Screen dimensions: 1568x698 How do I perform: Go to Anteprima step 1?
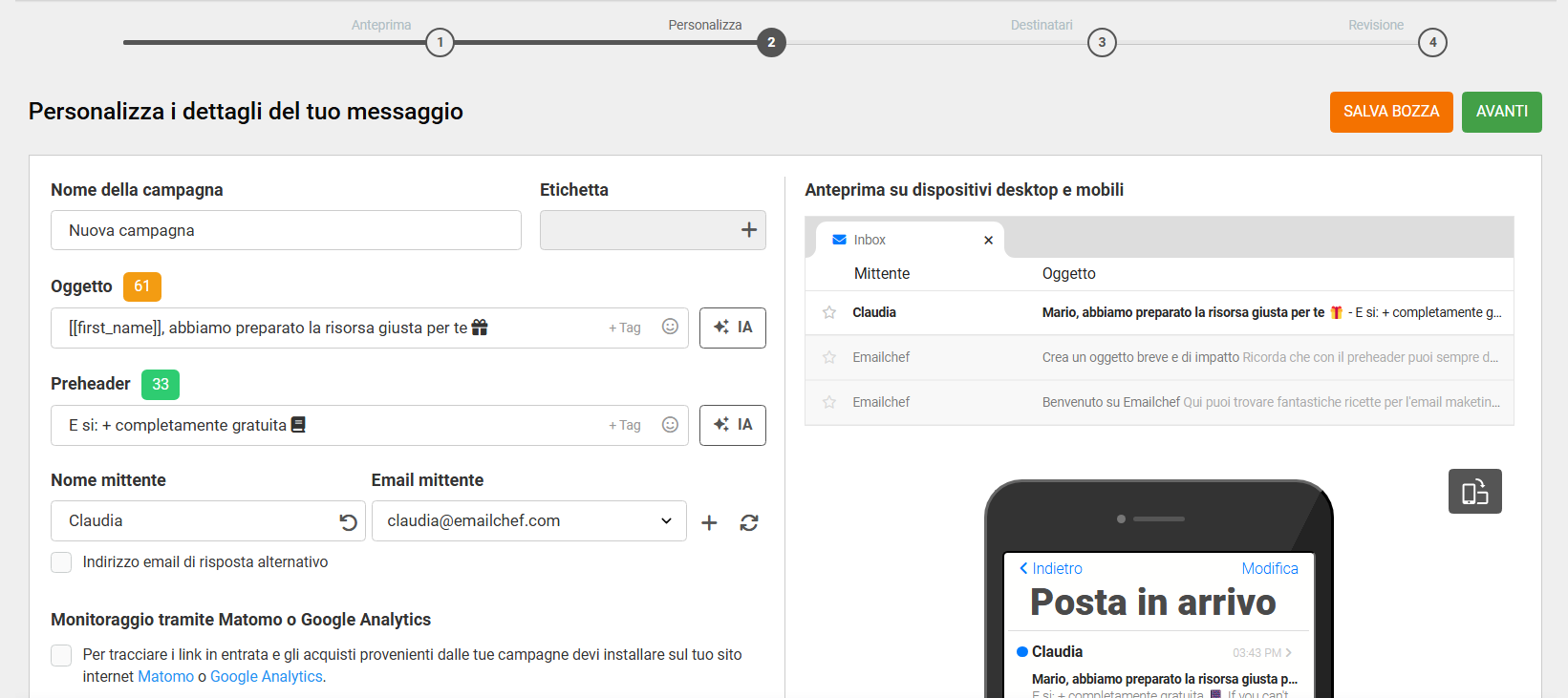(x=440, y=43)
